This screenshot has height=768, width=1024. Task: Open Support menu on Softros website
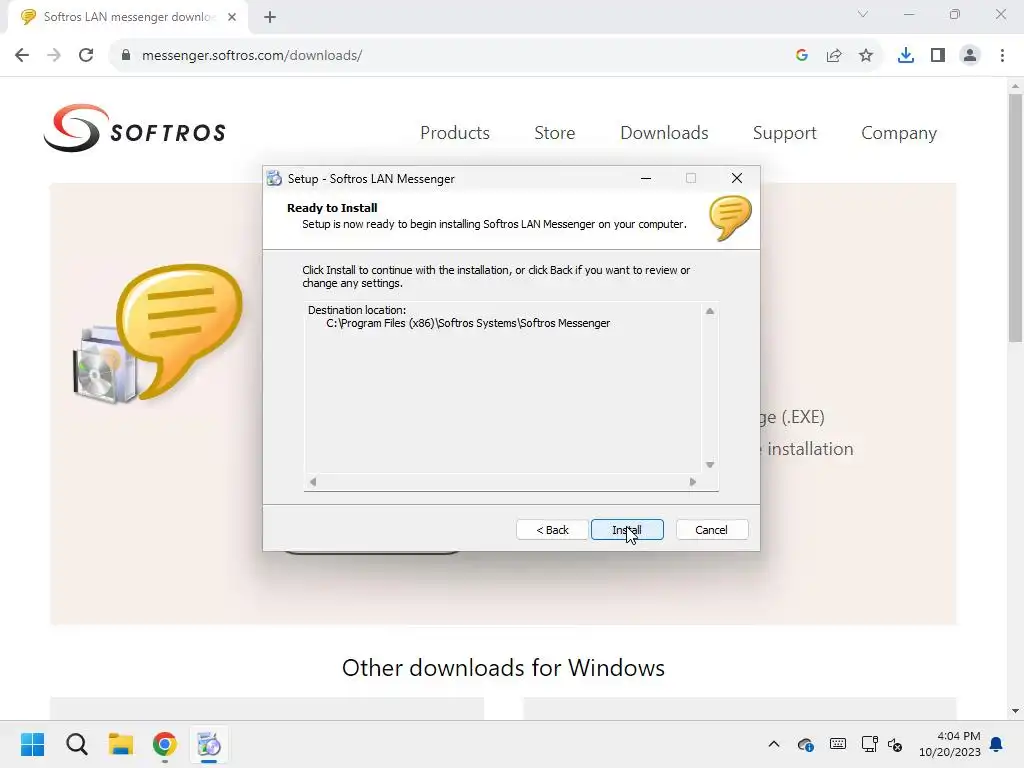click(784, 133)
